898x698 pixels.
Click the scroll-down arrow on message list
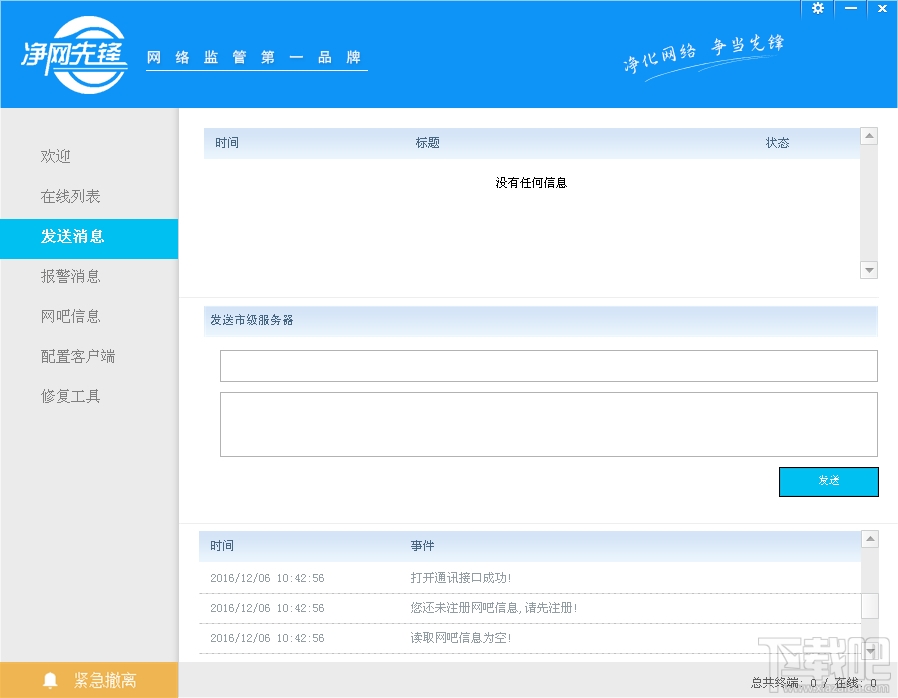pyautogui.click(x=869, y=269)
